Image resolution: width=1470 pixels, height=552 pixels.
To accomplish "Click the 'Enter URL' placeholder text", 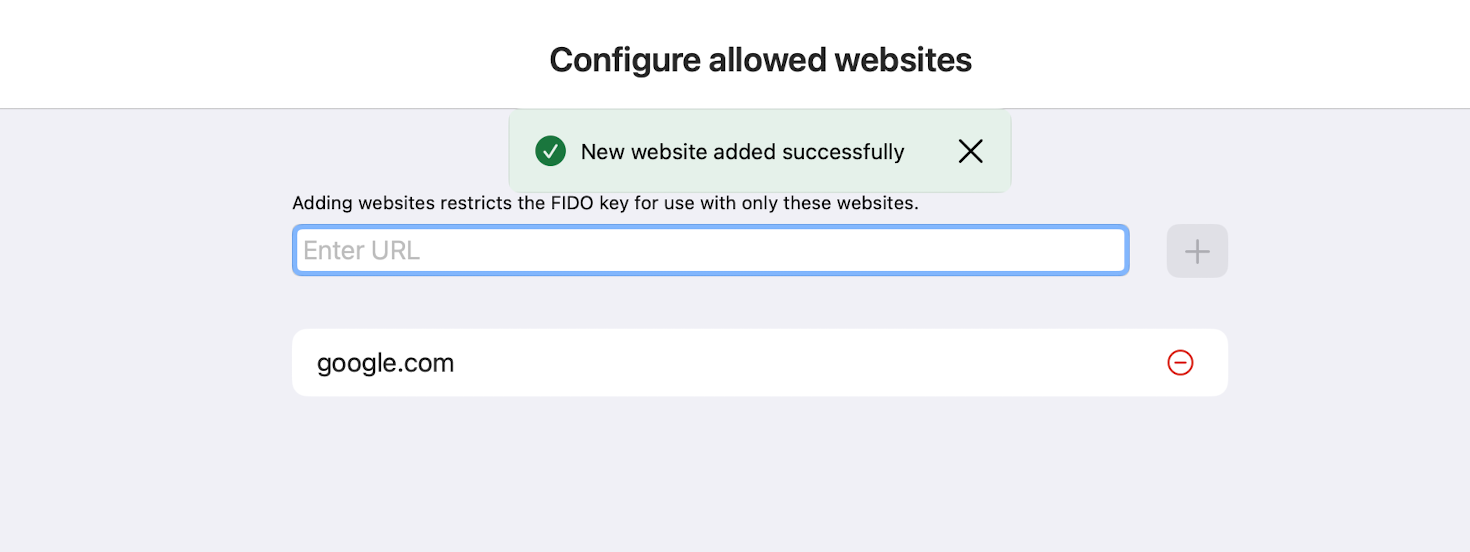I will 361,250.
